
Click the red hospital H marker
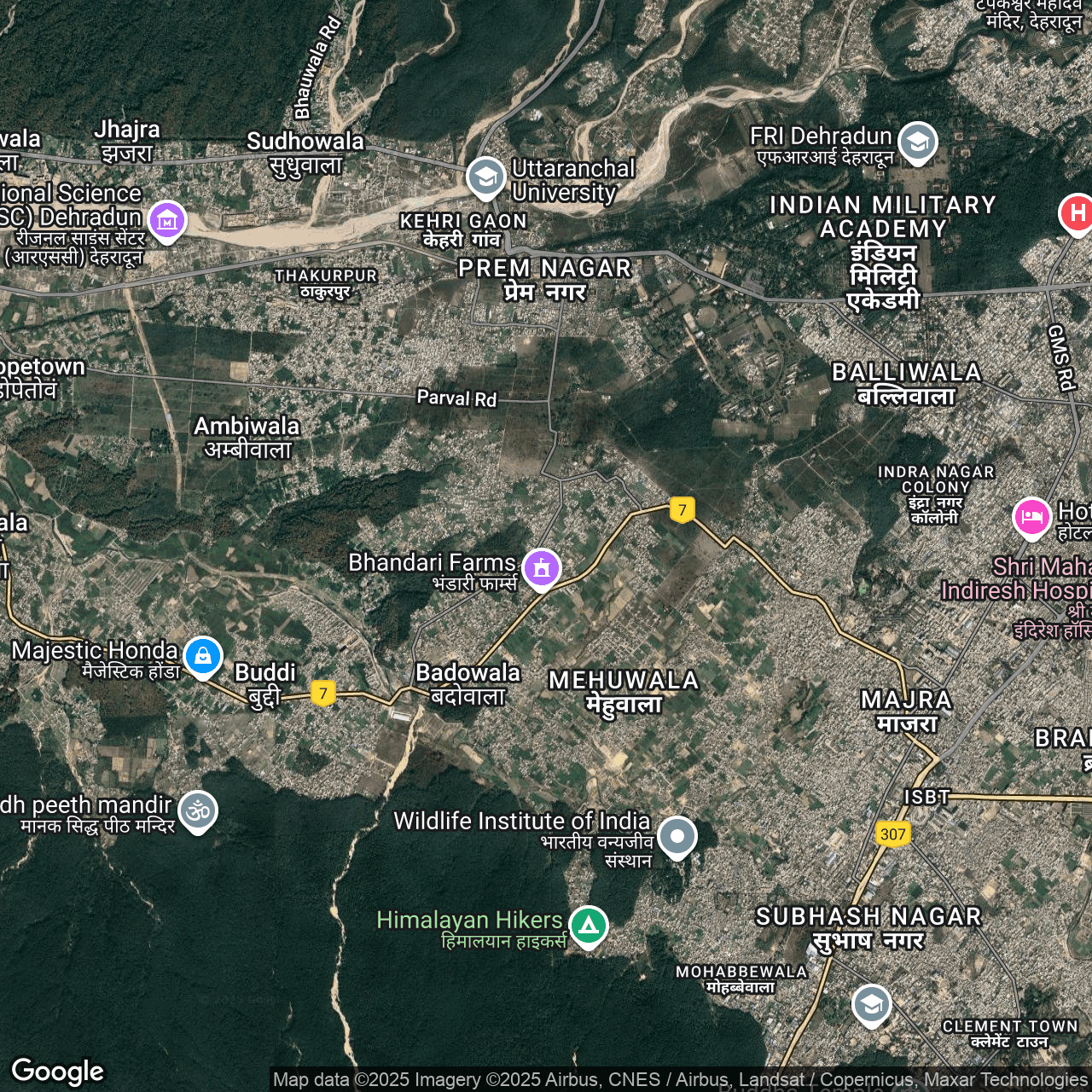1076,212
